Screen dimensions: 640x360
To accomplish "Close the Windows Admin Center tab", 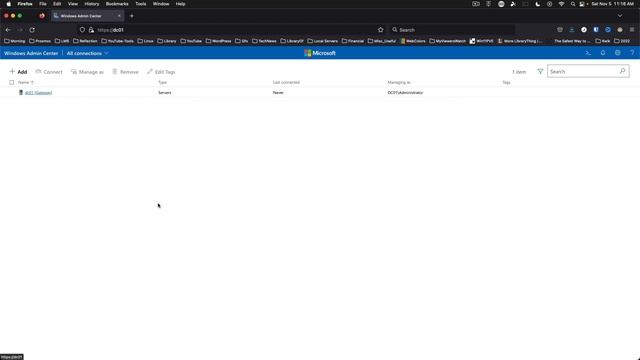I will point(119,16).
